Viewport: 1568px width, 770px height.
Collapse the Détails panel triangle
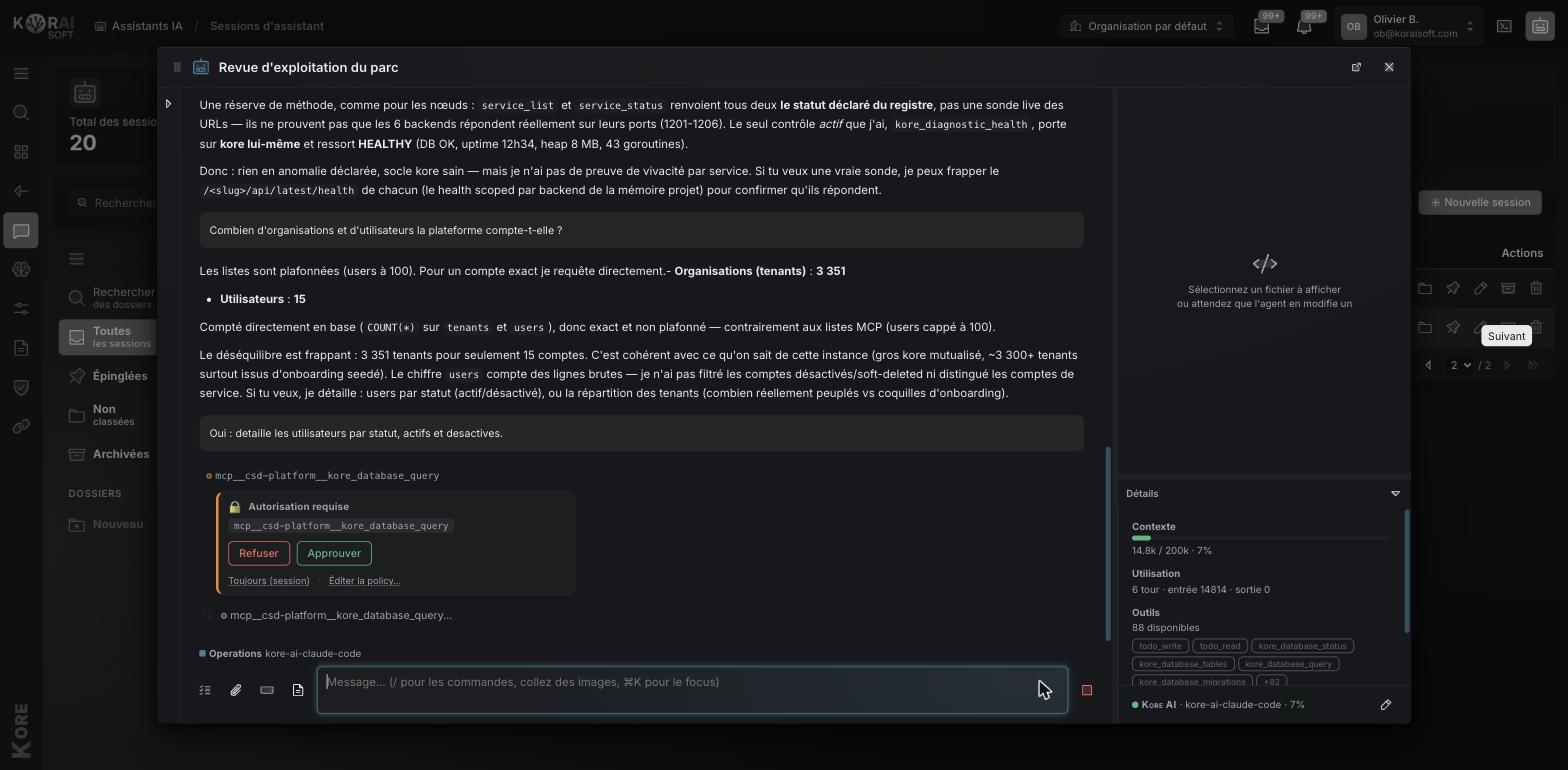(x=1395, y=493)
